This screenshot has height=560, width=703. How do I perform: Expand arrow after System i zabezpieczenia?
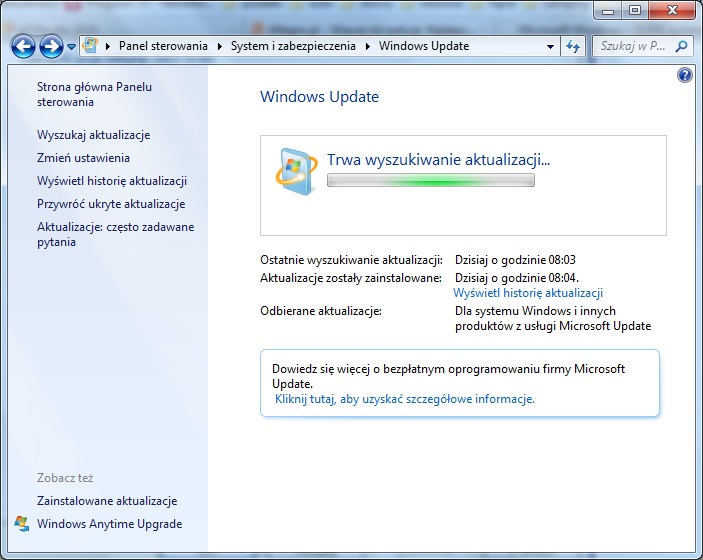368,46
